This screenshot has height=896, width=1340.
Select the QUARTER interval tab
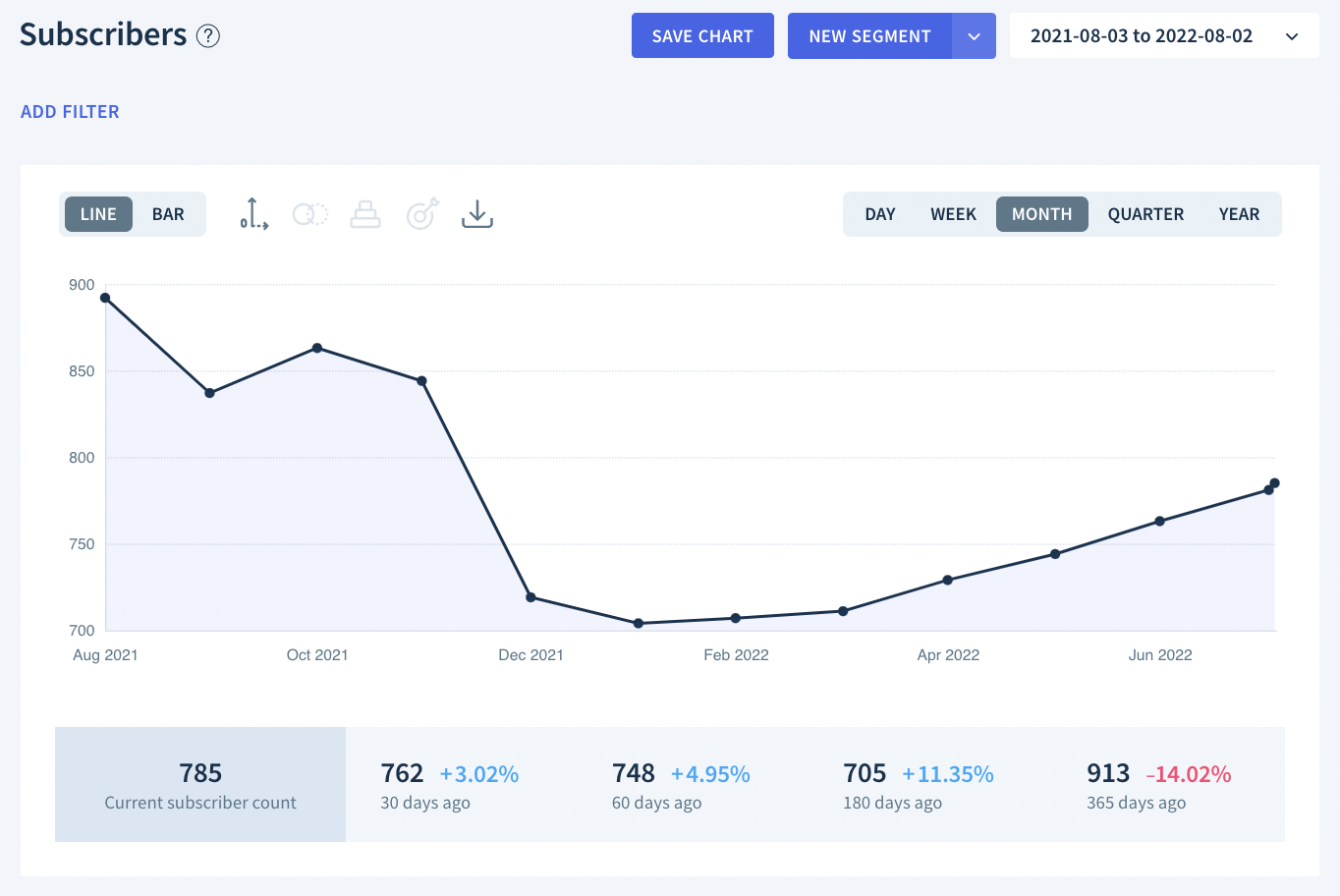click(1145, 214)
